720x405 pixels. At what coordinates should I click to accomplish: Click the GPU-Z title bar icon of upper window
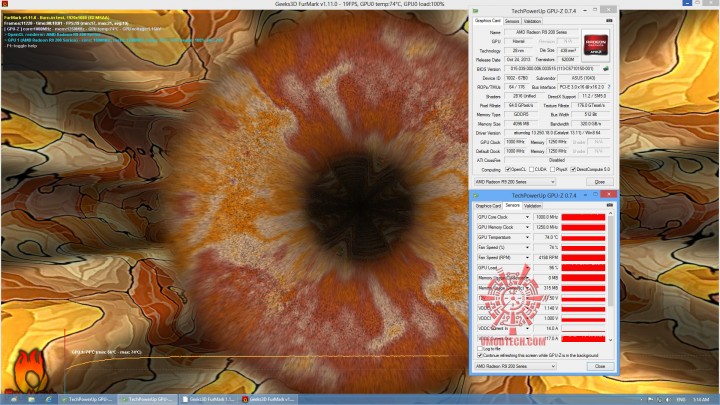click(x=475, y=11)
